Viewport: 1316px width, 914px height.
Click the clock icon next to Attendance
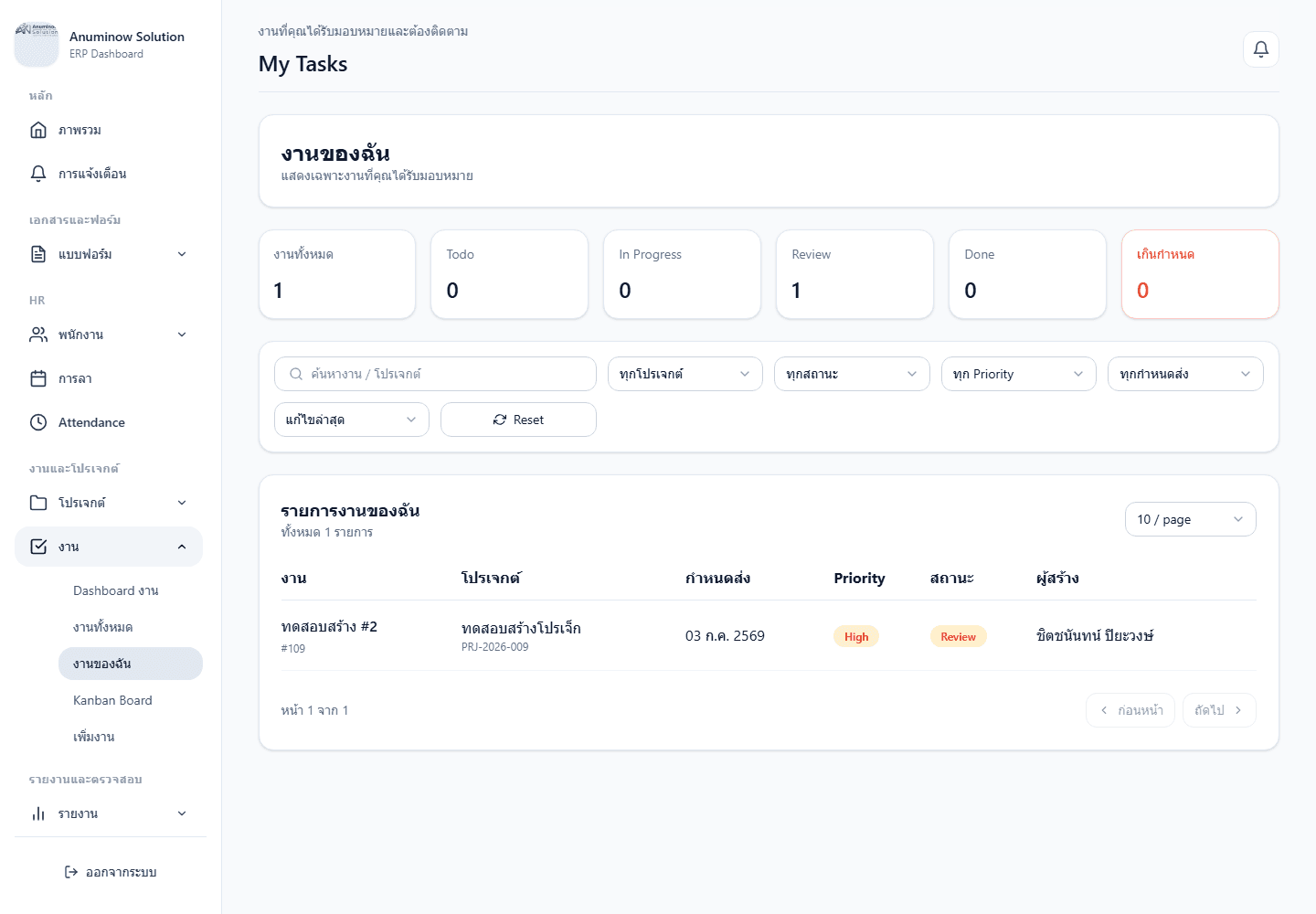pos(38,422)
